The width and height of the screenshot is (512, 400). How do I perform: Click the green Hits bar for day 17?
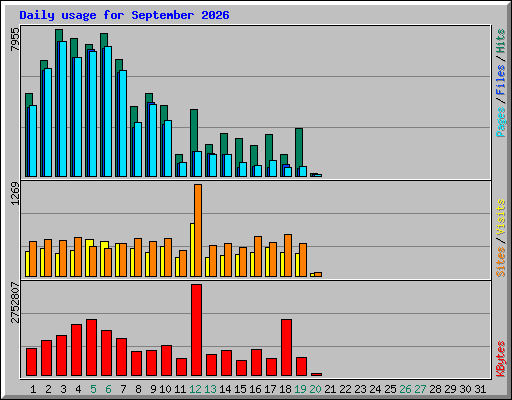[x=269, y=147]
